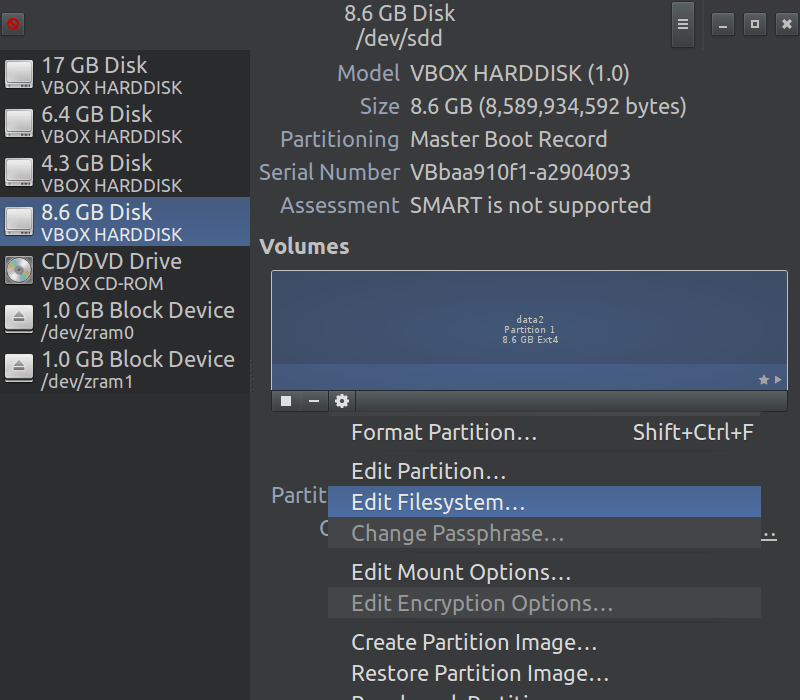This screenshot has width=800, height=700.
Task: Open the Edit Partition dialog
Action: pos(428,471)
